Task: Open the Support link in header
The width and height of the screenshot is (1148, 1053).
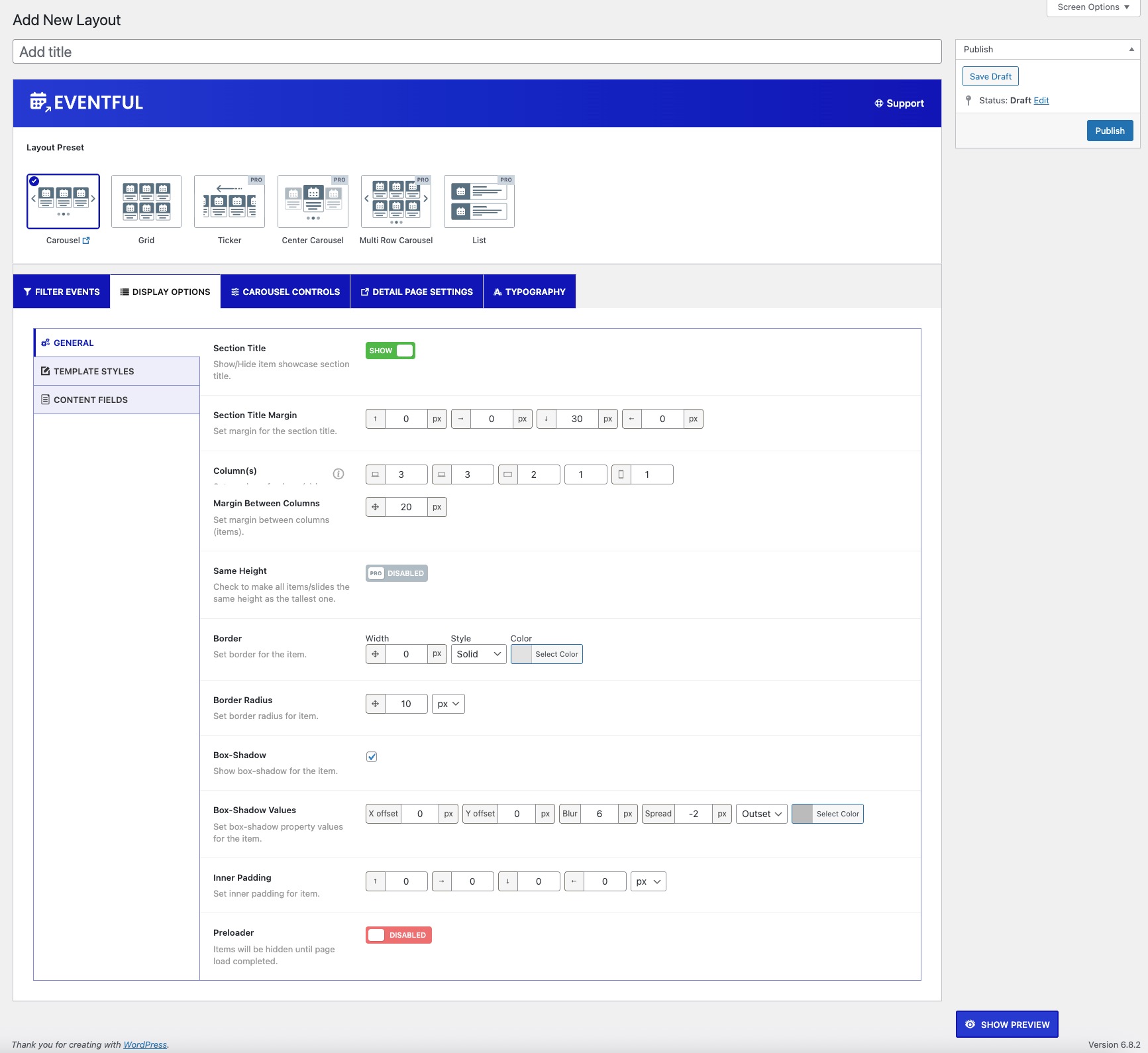Action: [899, 103]
